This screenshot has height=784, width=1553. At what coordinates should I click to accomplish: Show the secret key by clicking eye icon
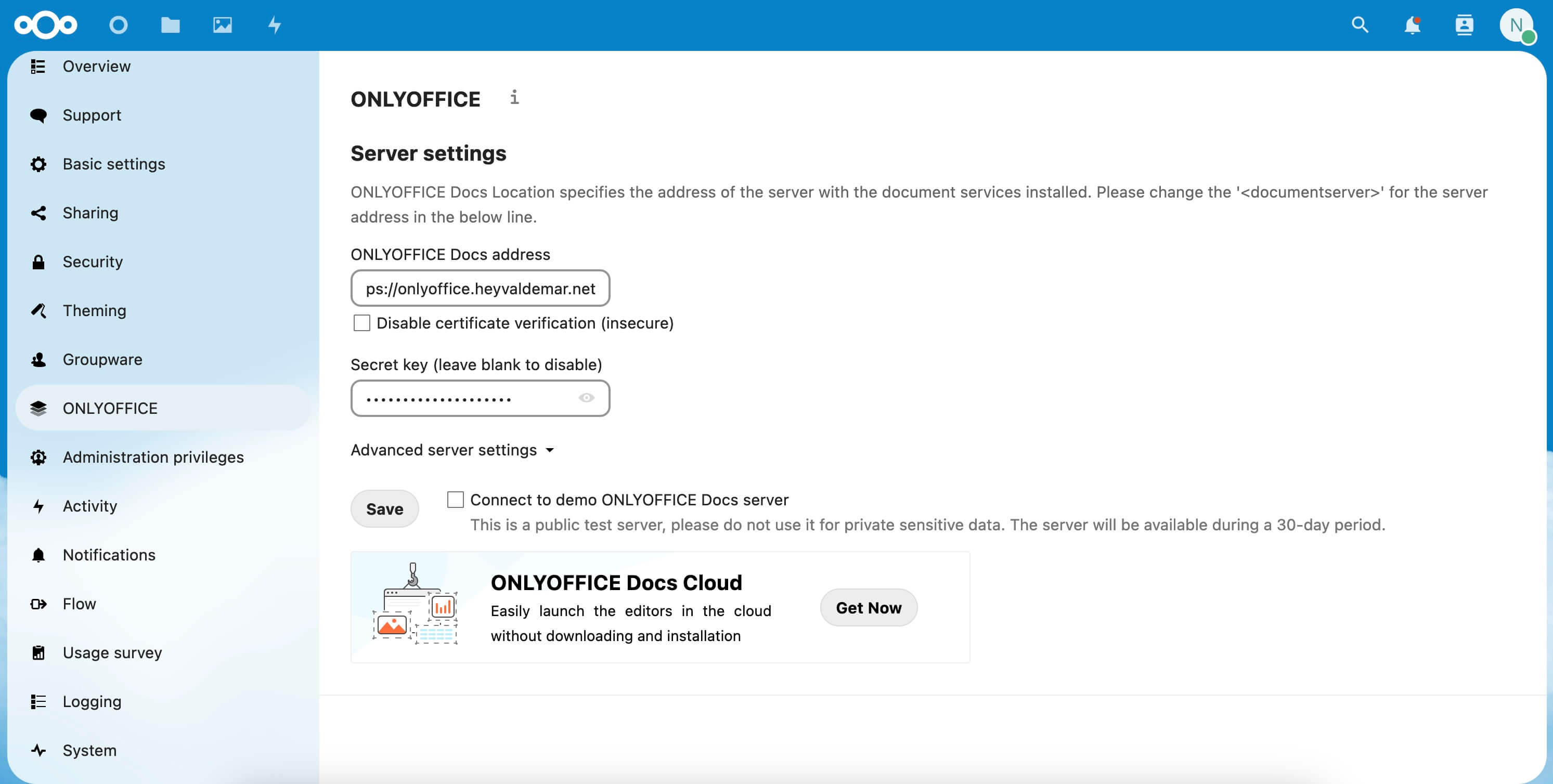[585, 397]
